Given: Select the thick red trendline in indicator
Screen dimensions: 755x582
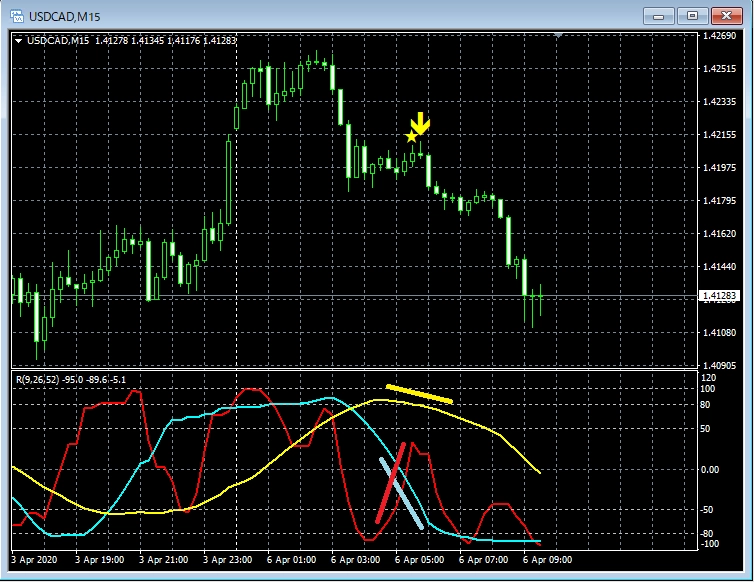Looking at the screenshot, I should click(391, 483).
